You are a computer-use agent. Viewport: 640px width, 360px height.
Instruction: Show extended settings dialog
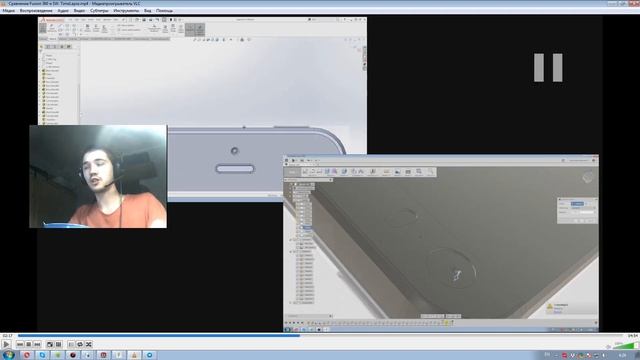tap(58, 344)
